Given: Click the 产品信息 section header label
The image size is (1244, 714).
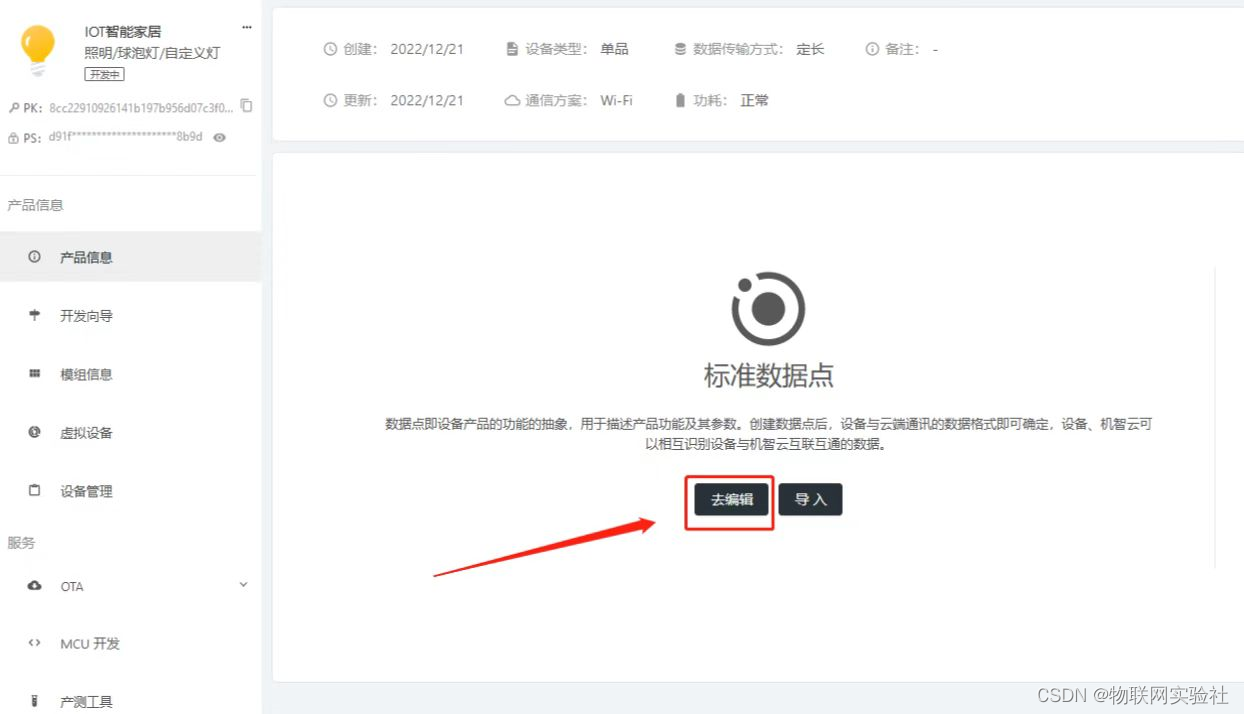Looking at the screenshot, I should (x=35, y=205).
